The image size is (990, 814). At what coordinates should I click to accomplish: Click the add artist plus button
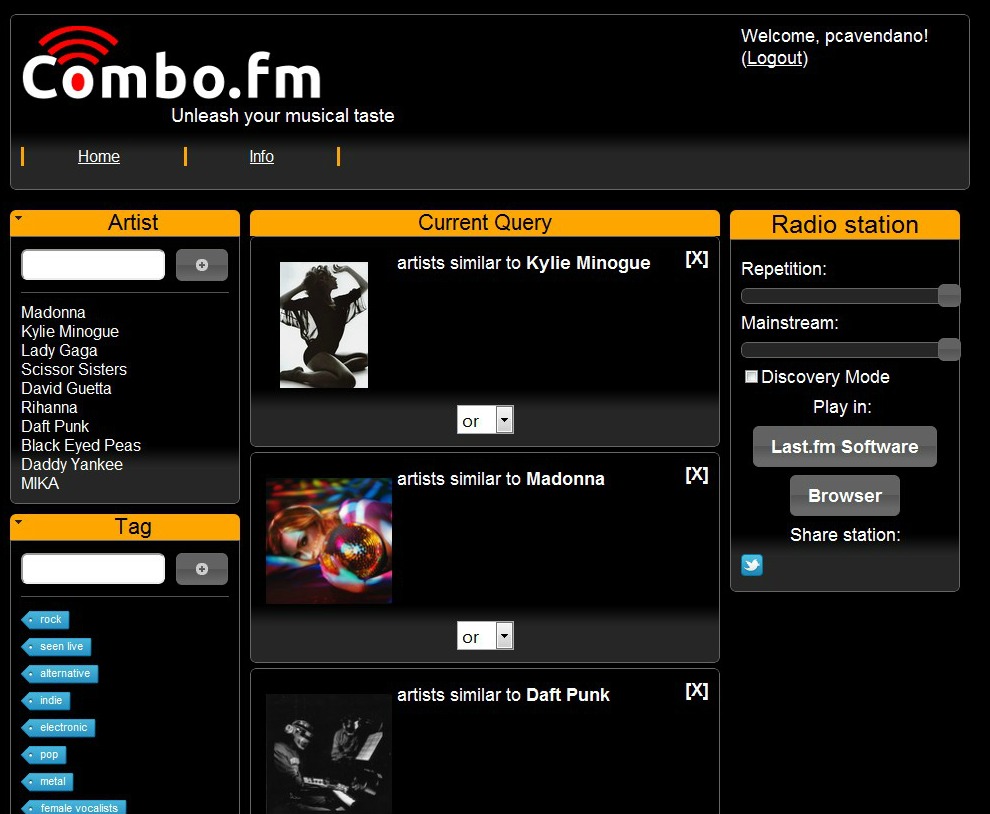coord(201,265)
